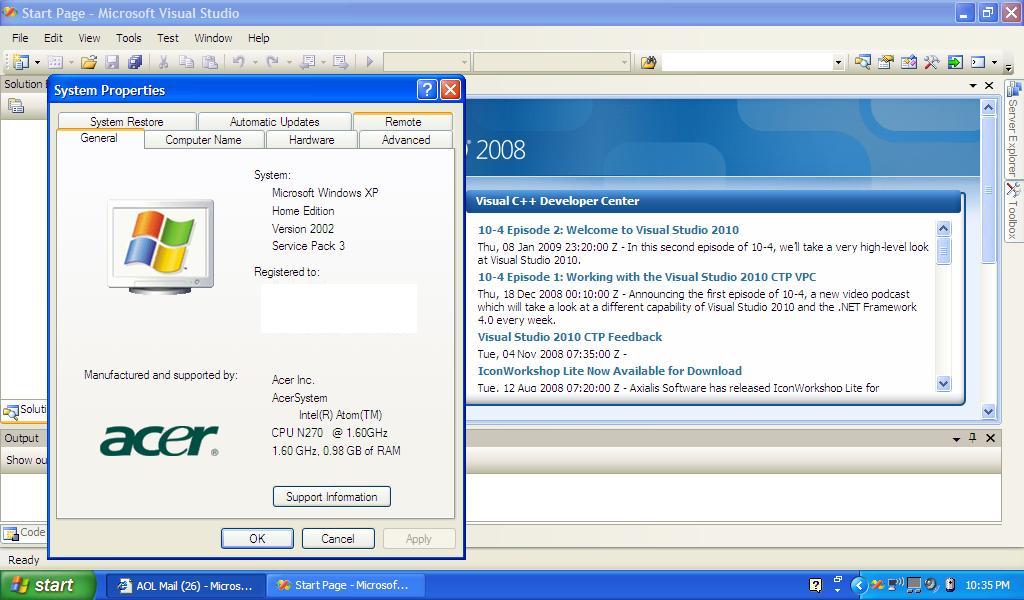Open the Output panel window position dropdown
The width and height of the screenshot is (1024, 600).
click(x=956, y=439)
